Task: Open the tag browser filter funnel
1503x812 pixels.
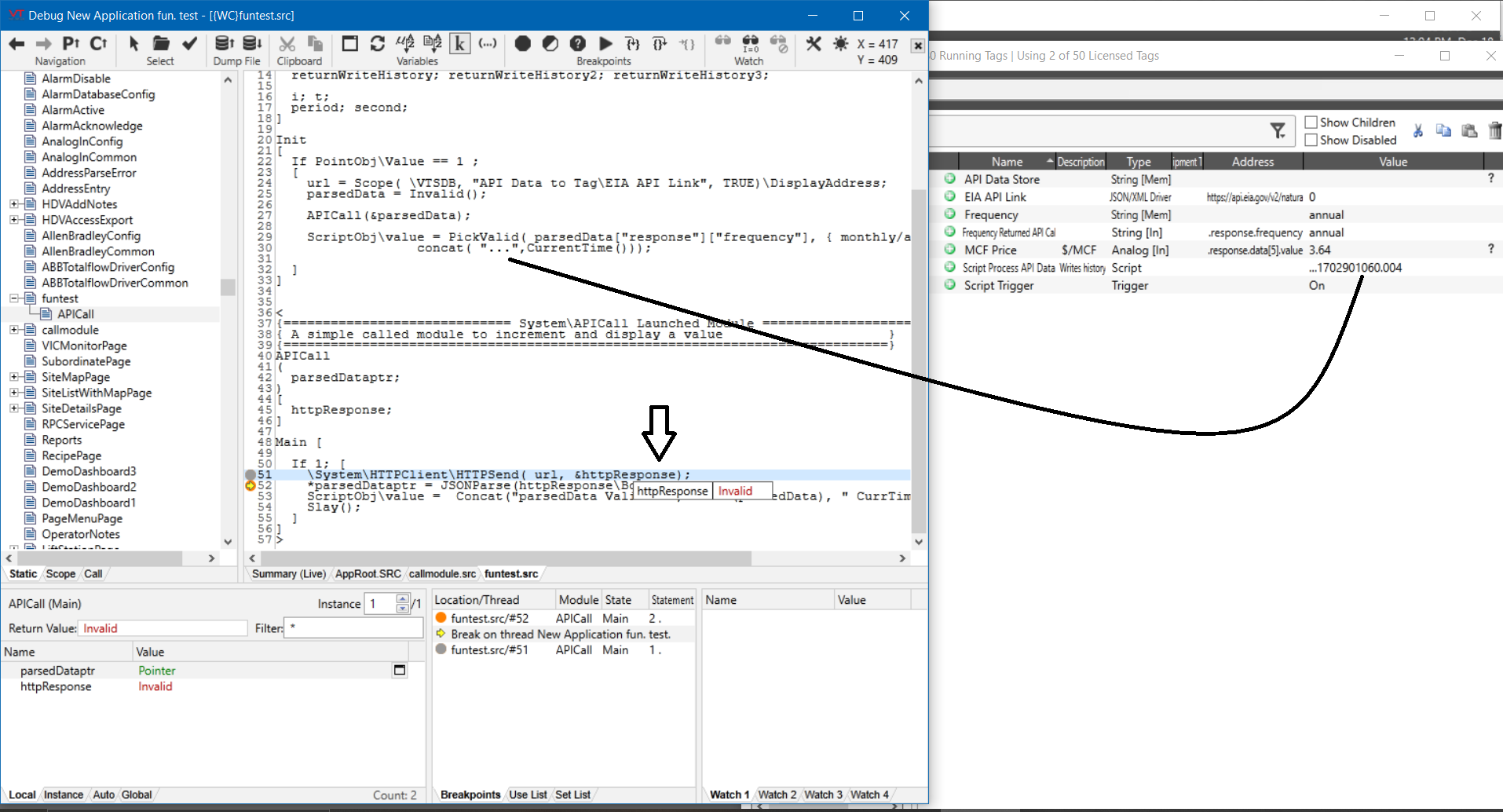Action: (x=1278, y=131)
